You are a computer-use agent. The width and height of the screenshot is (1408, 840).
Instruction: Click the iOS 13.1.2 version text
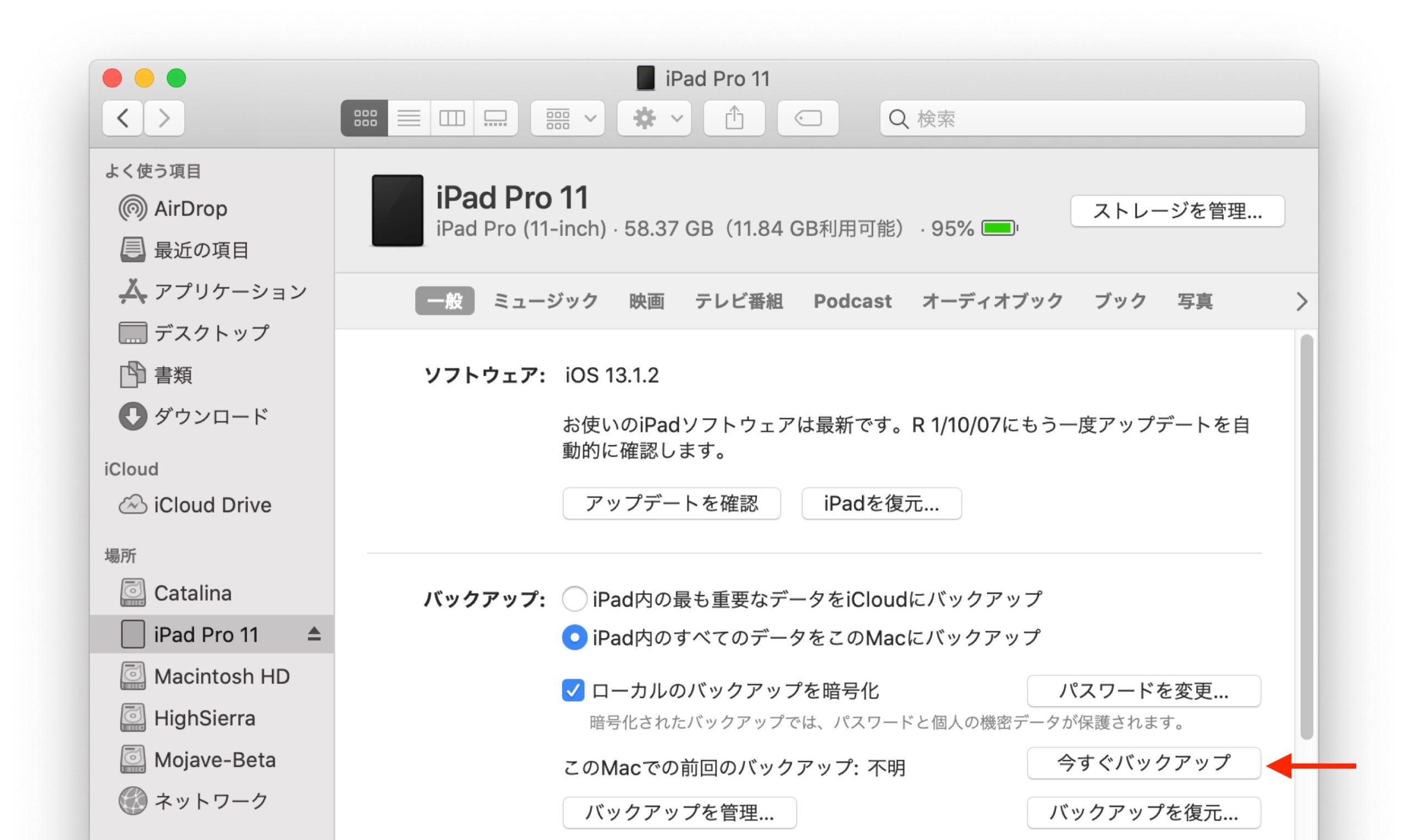[x=612, y=375]
